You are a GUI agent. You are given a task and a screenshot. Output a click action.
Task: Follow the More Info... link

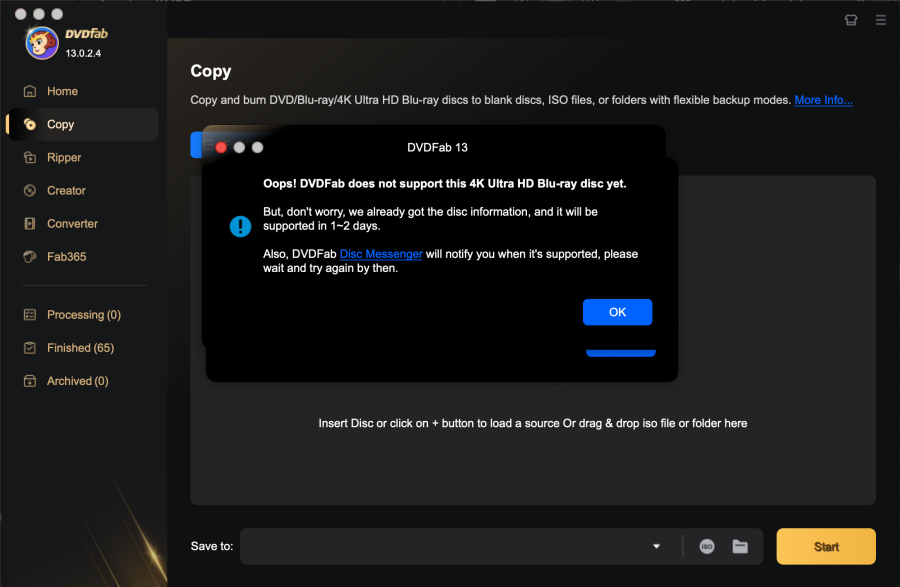823,100
